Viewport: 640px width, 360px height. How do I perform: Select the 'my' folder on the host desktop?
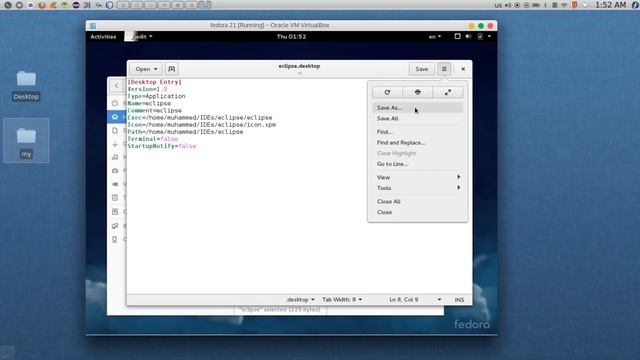click(x=26, y=141)
